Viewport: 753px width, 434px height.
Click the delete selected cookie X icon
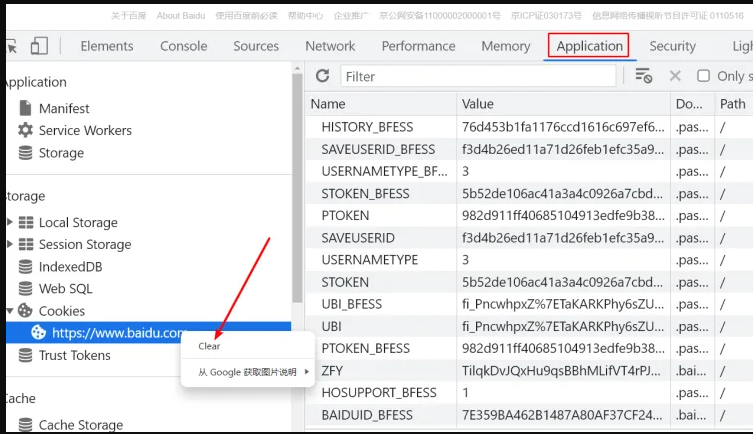675,76
